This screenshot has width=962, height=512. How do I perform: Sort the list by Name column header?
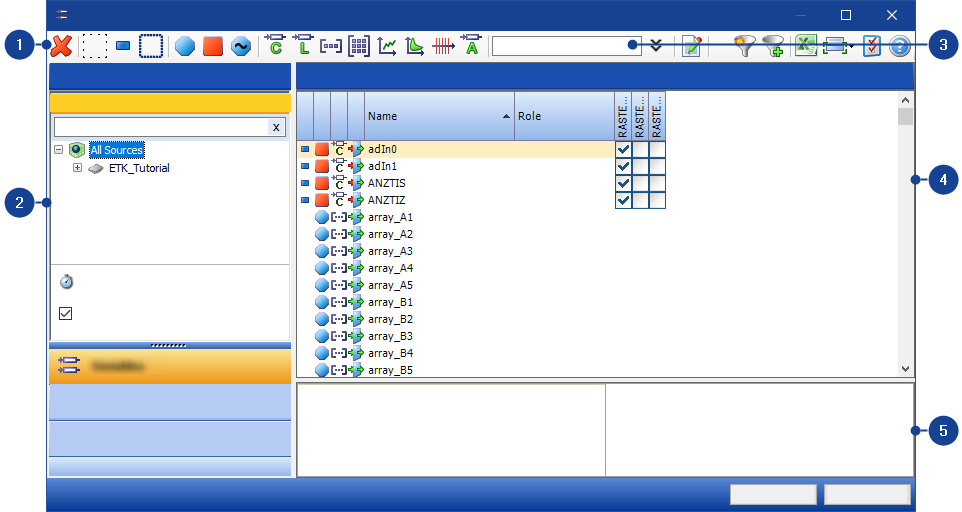pyautogui.click(x=438, y=116)
